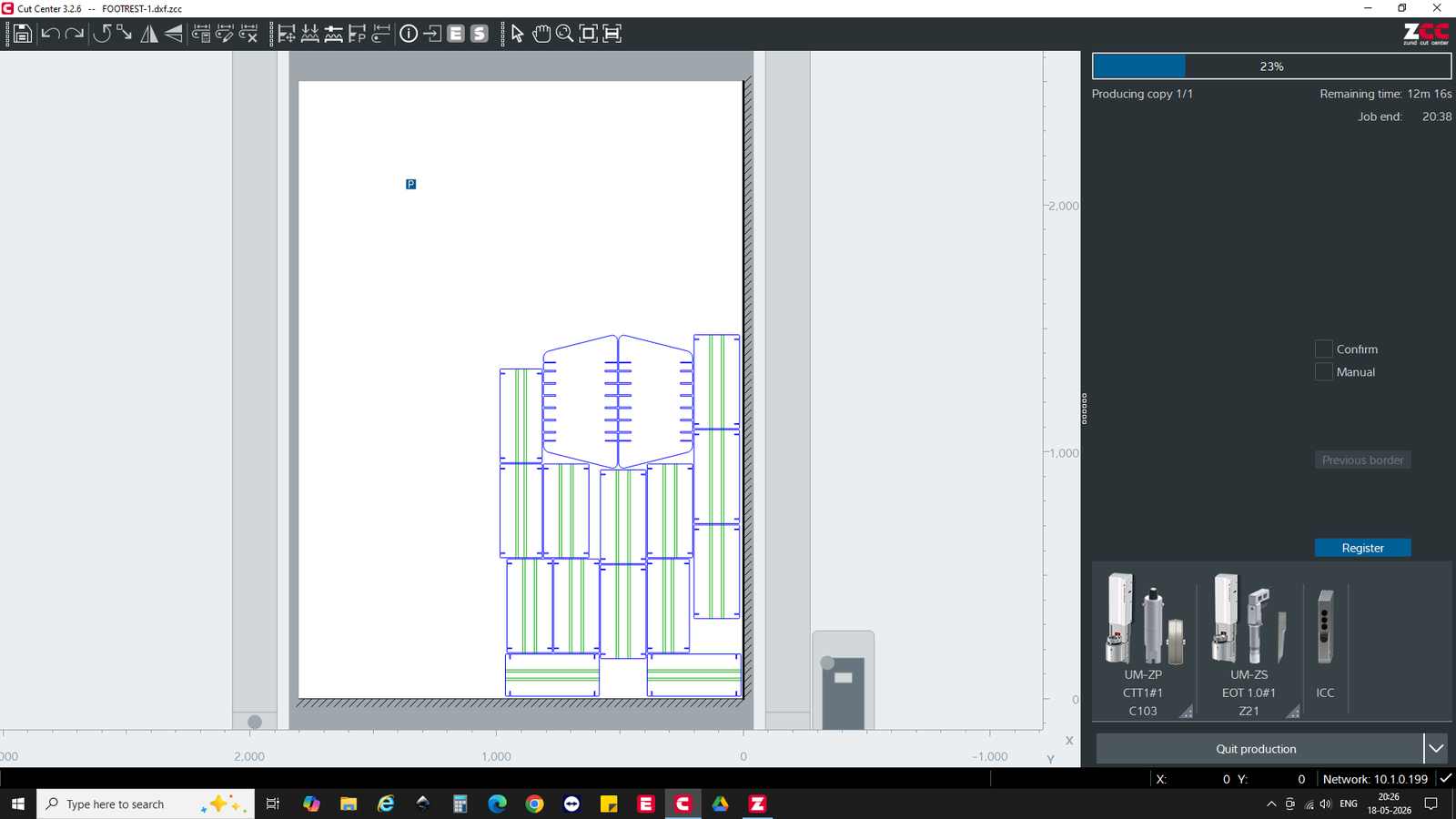Click the Save icon in the toolbar

[22, 34]
